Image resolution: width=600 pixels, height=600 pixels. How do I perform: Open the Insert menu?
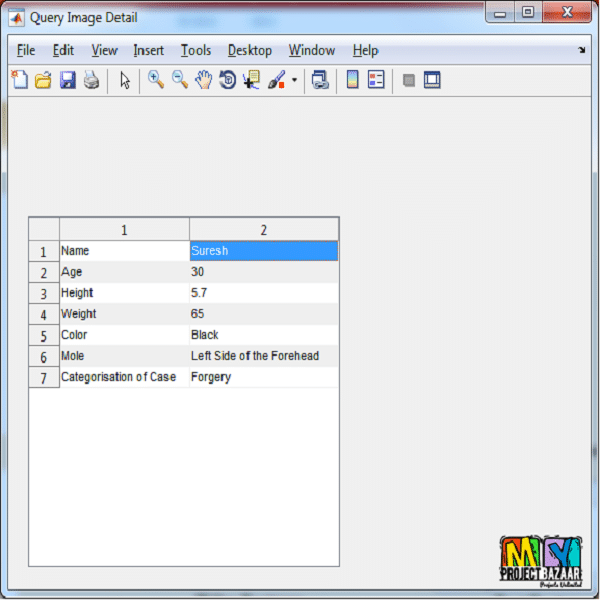pos(149,50)
